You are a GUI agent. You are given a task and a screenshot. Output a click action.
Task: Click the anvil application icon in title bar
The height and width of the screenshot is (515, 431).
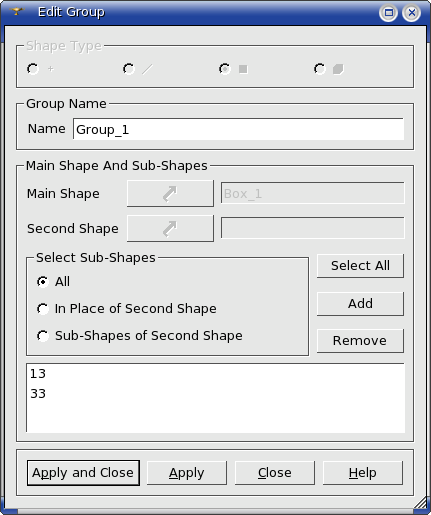click(17, 12)
